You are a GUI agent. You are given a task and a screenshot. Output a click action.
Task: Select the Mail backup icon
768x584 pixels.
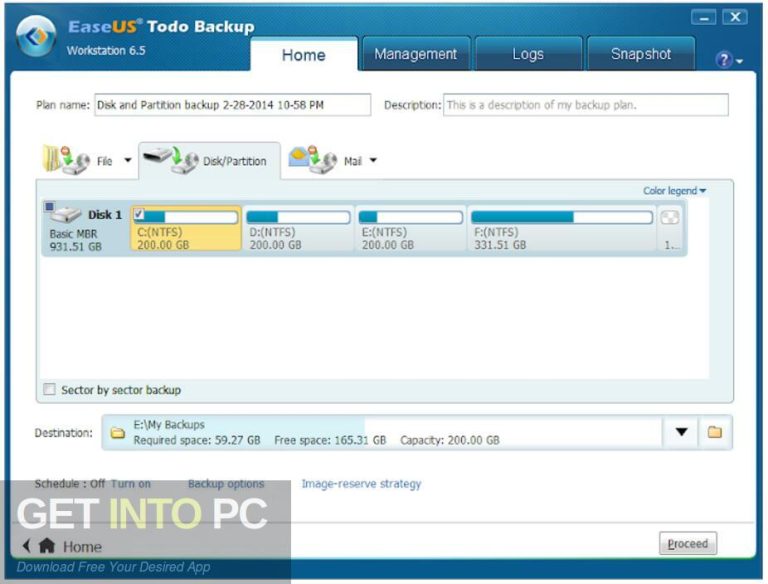(x=313, y=159)
